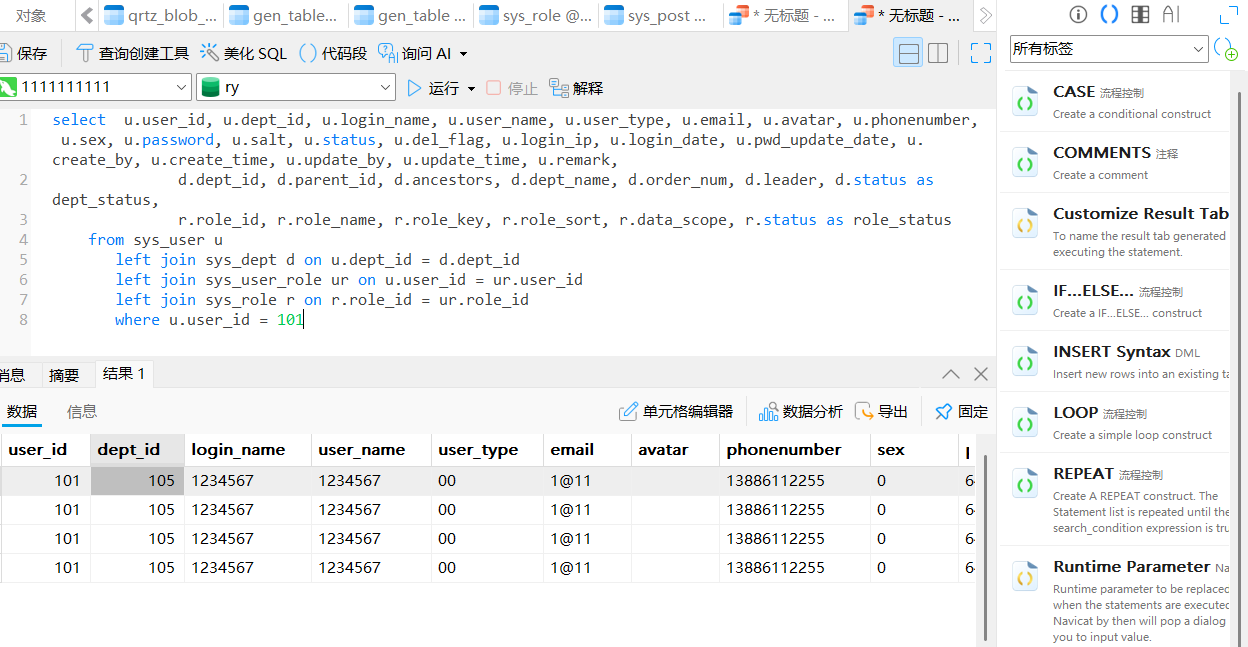Show the 信息 info view
1248x647 pixels.
click(x=82, y=411)
